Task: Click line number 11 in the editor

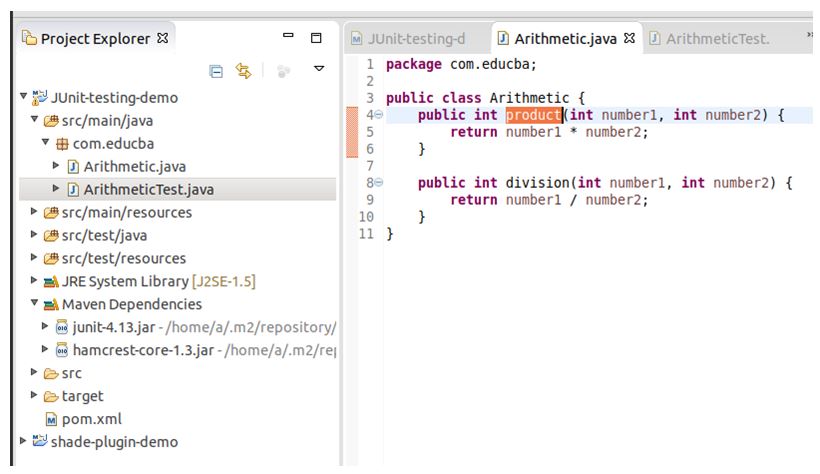Action: pos(366,234)
